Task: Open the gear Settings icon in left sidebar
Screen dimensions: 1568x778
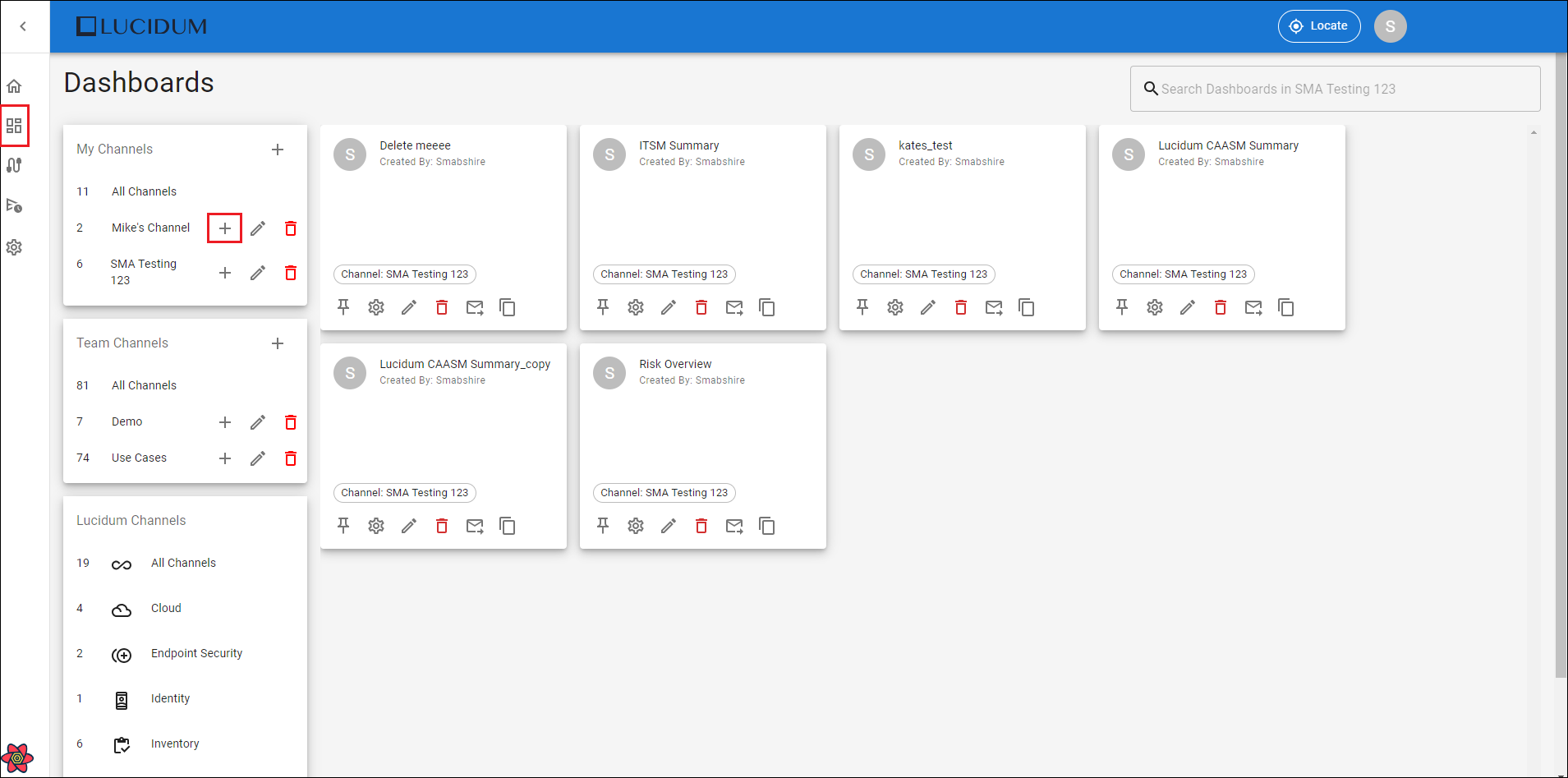Action: 14,247
